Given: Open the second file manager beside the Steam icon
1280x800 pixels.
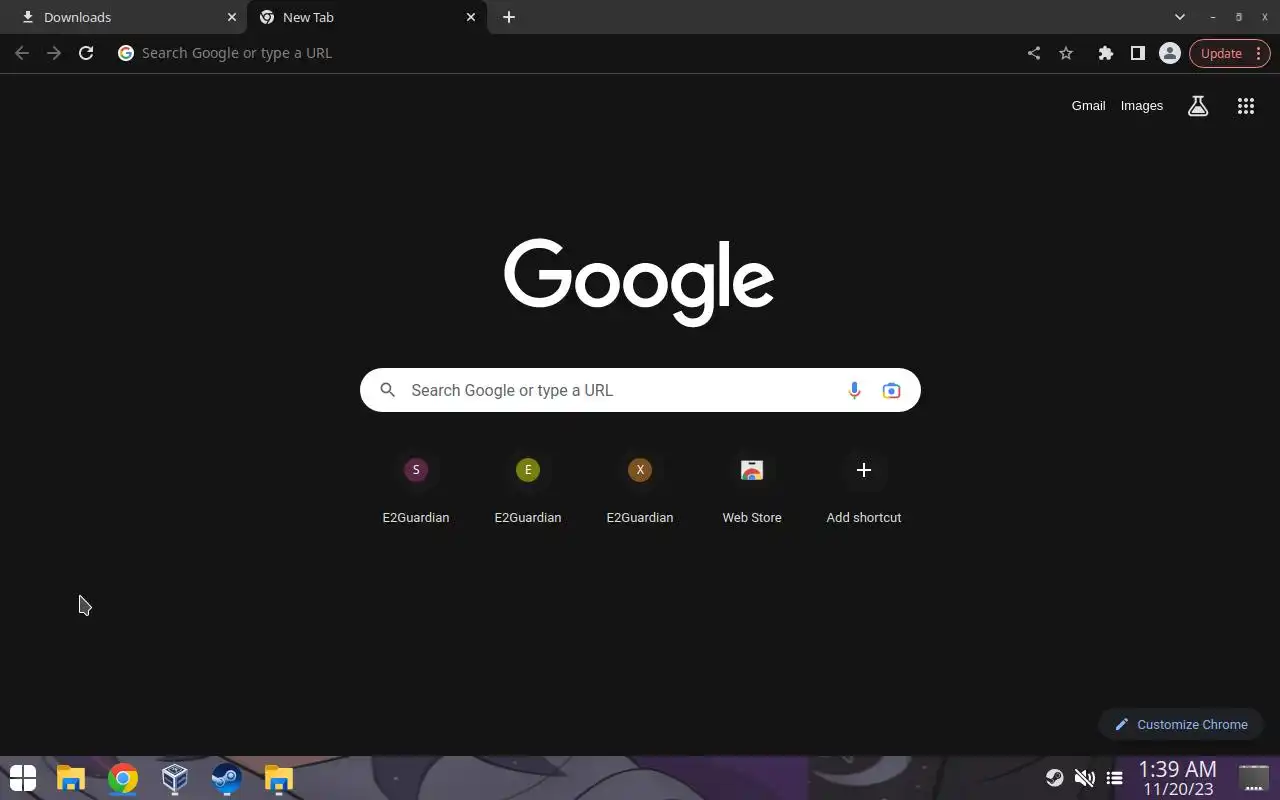Looking at the screenshot, I should point(279,778).
